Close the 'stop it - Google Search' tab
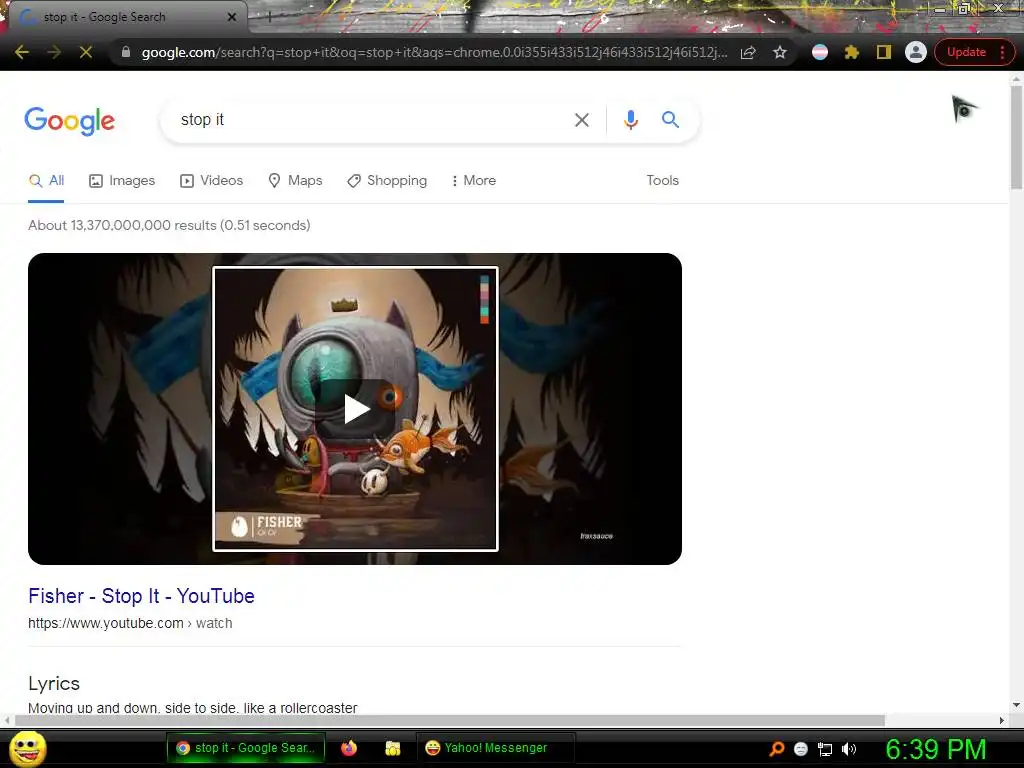Image resolution: width=1024 pixels, height=768 pixels. pos(232,17)
